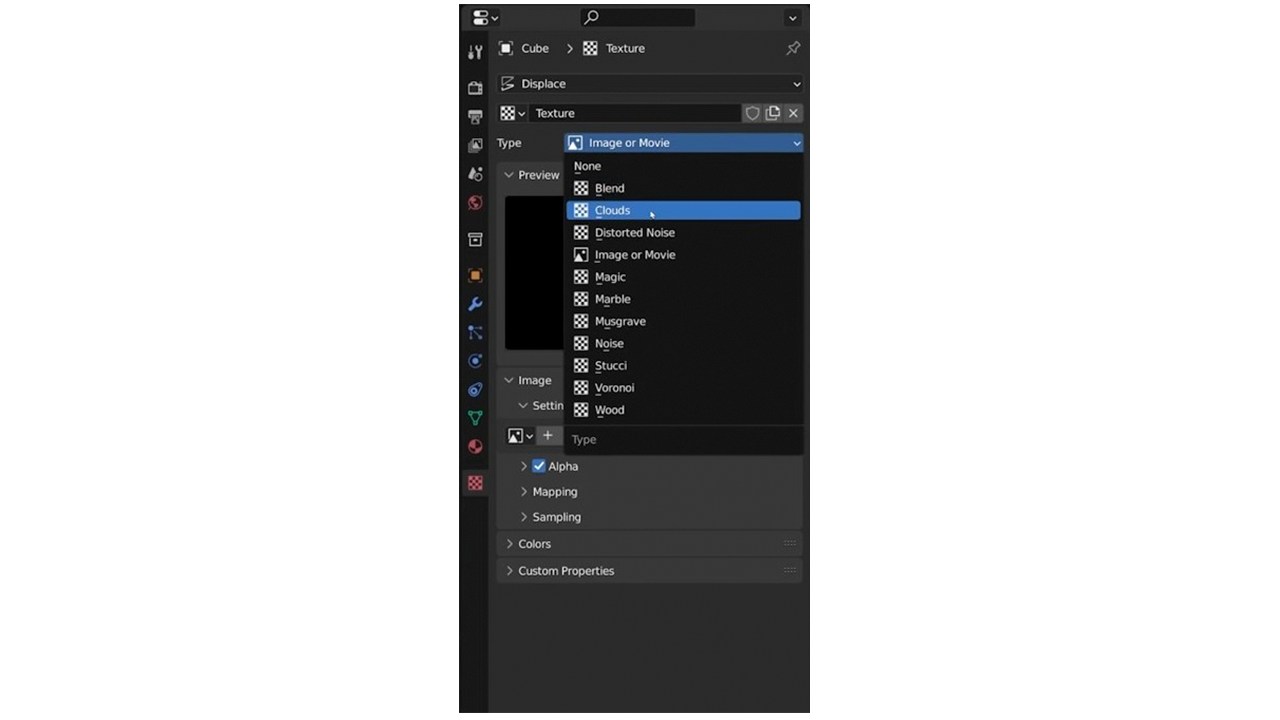Select Noise texture type

click(x=684, y=343)
